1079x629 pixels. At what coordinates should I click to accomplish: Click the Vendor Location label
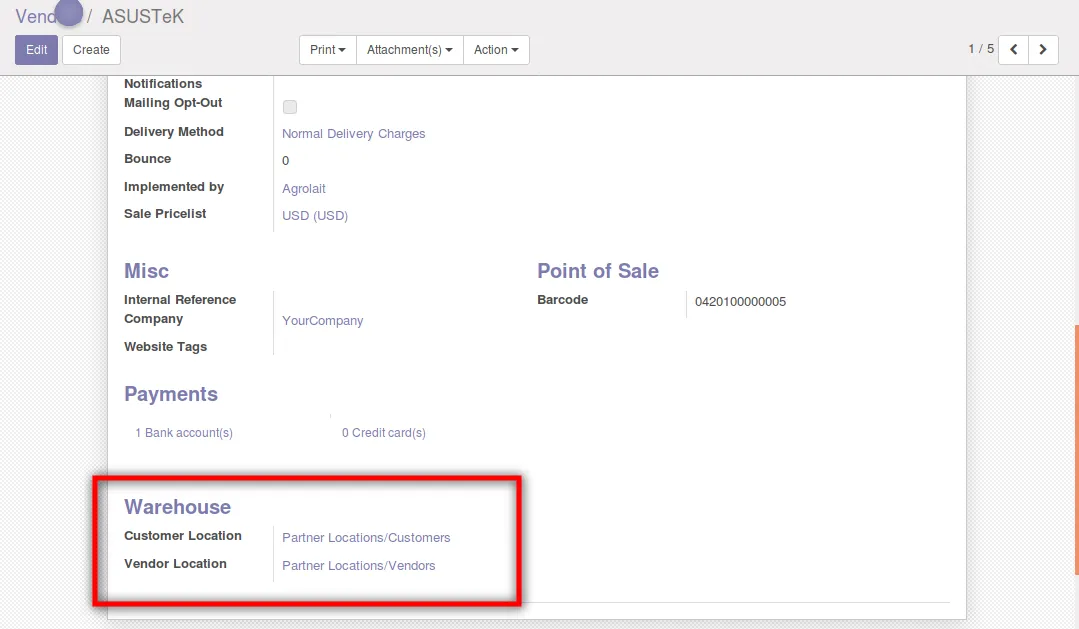click(x=175, y=564)
